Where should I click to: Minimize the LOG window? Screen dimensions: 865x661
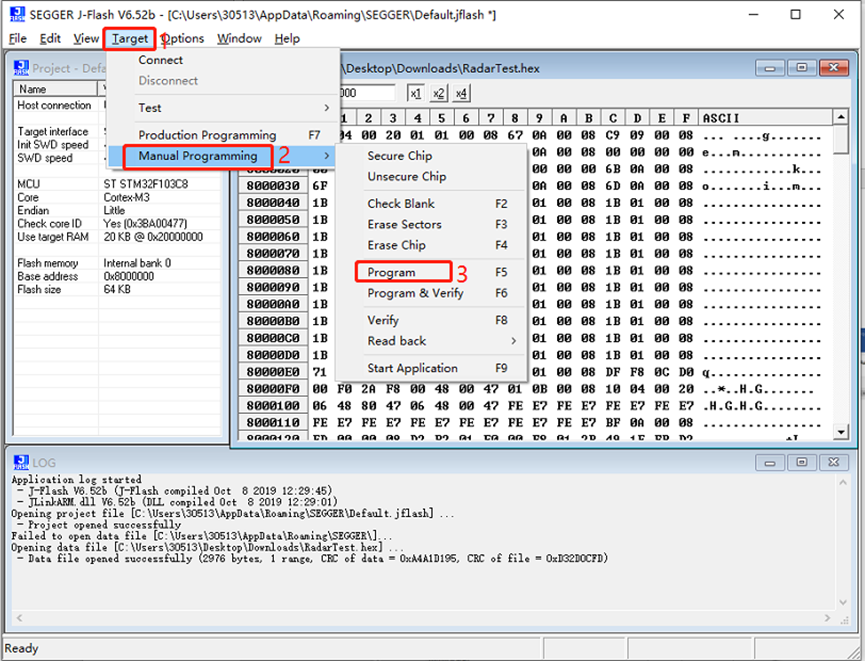(770, 462)
